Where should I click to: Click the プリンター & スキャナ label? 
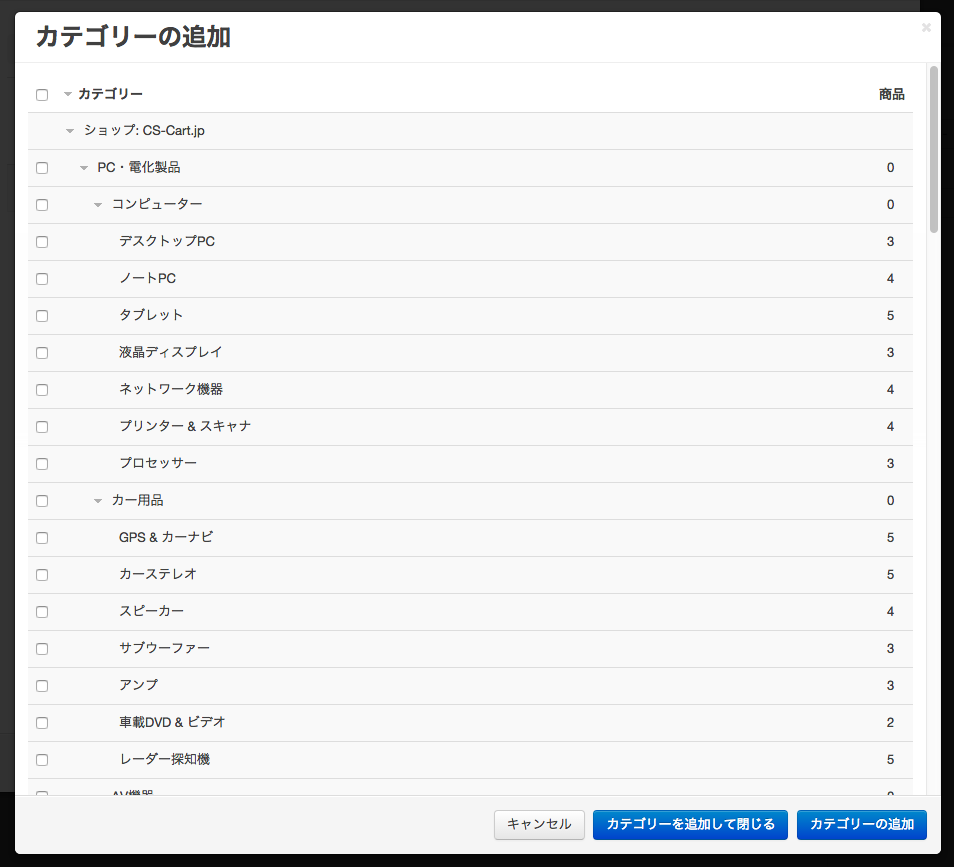185,427
